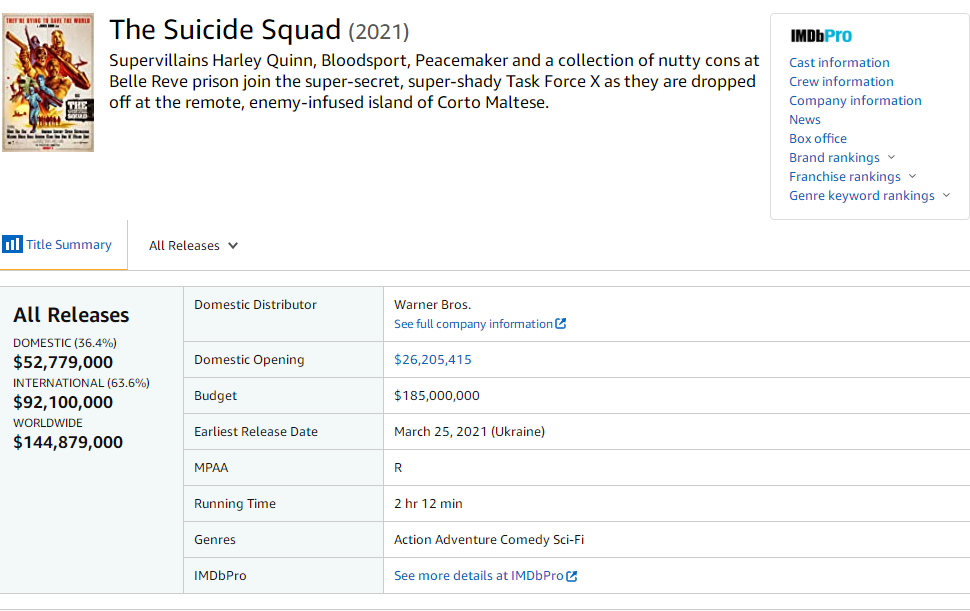Screen dimensions: 970x611
Task: Expand Genre keyword rankings list
Action: coord(945,196)
